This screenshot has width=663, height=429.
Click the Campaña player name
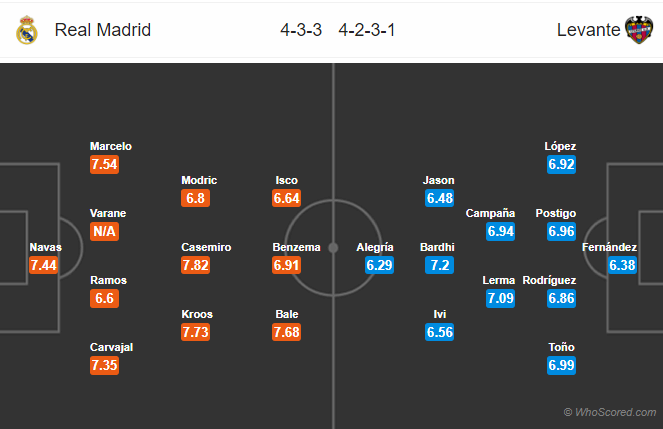490,213
